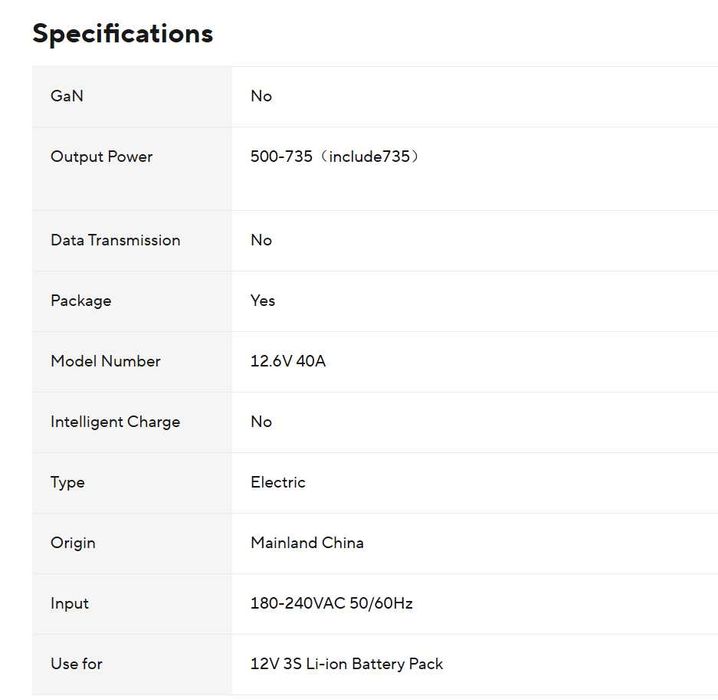Select the 12V 3S Li-ion Battery Pack text
Image resolution: width=718 pixels, height=700 pixels.
click(x=346, y=664)
